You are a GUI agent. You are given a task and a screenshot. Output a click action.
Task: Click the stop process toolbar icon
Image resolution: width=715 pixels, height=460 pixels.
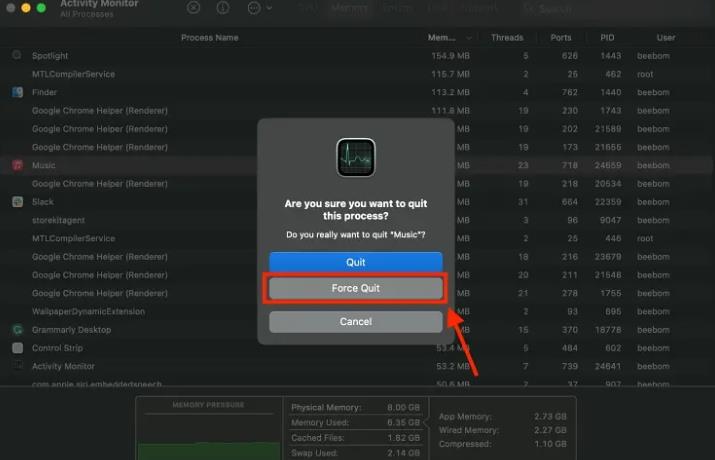(193, 9)
